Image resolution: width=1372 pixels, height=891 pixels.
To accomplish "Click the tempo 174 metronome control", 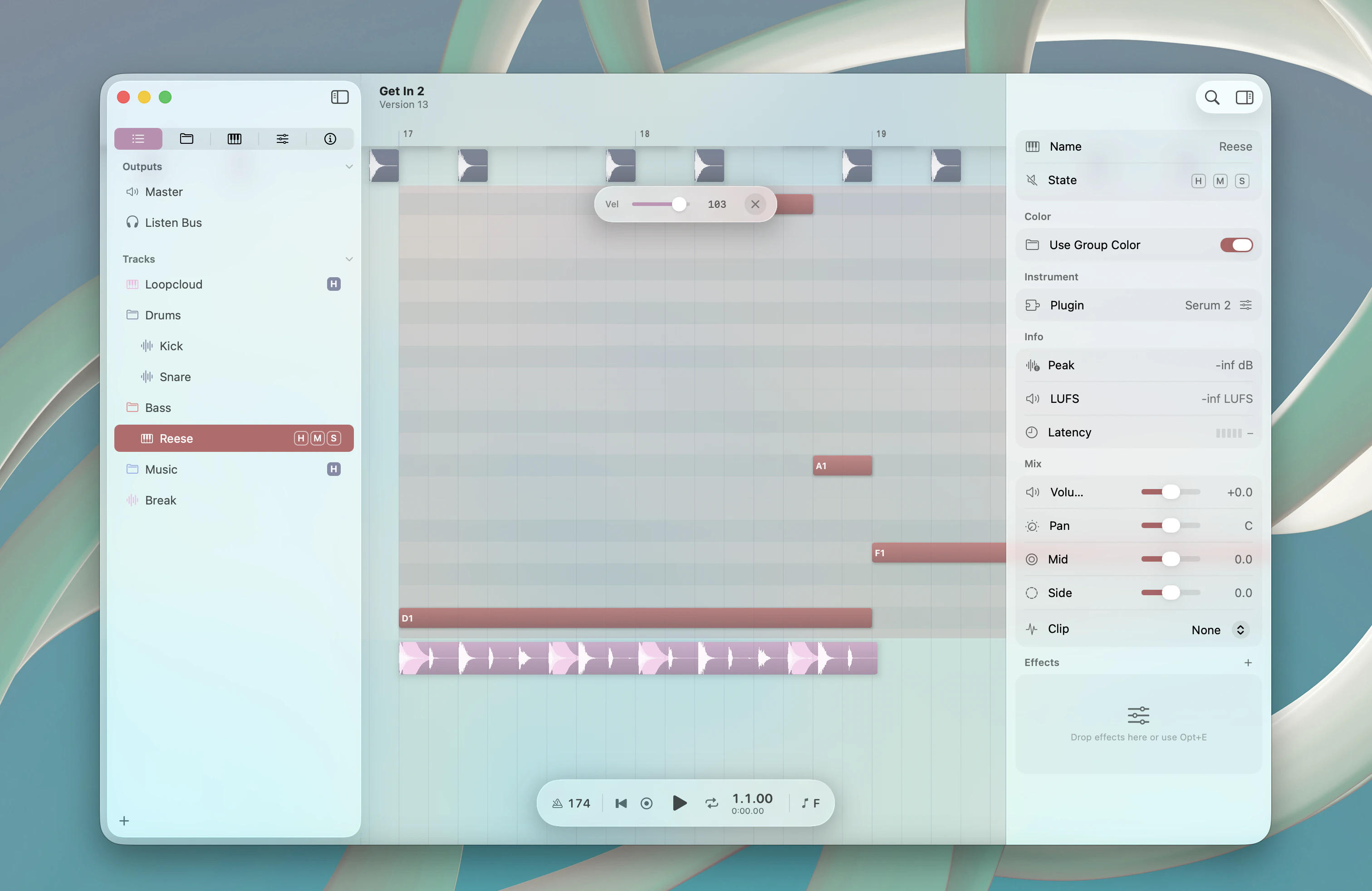I will pos(571,803).
